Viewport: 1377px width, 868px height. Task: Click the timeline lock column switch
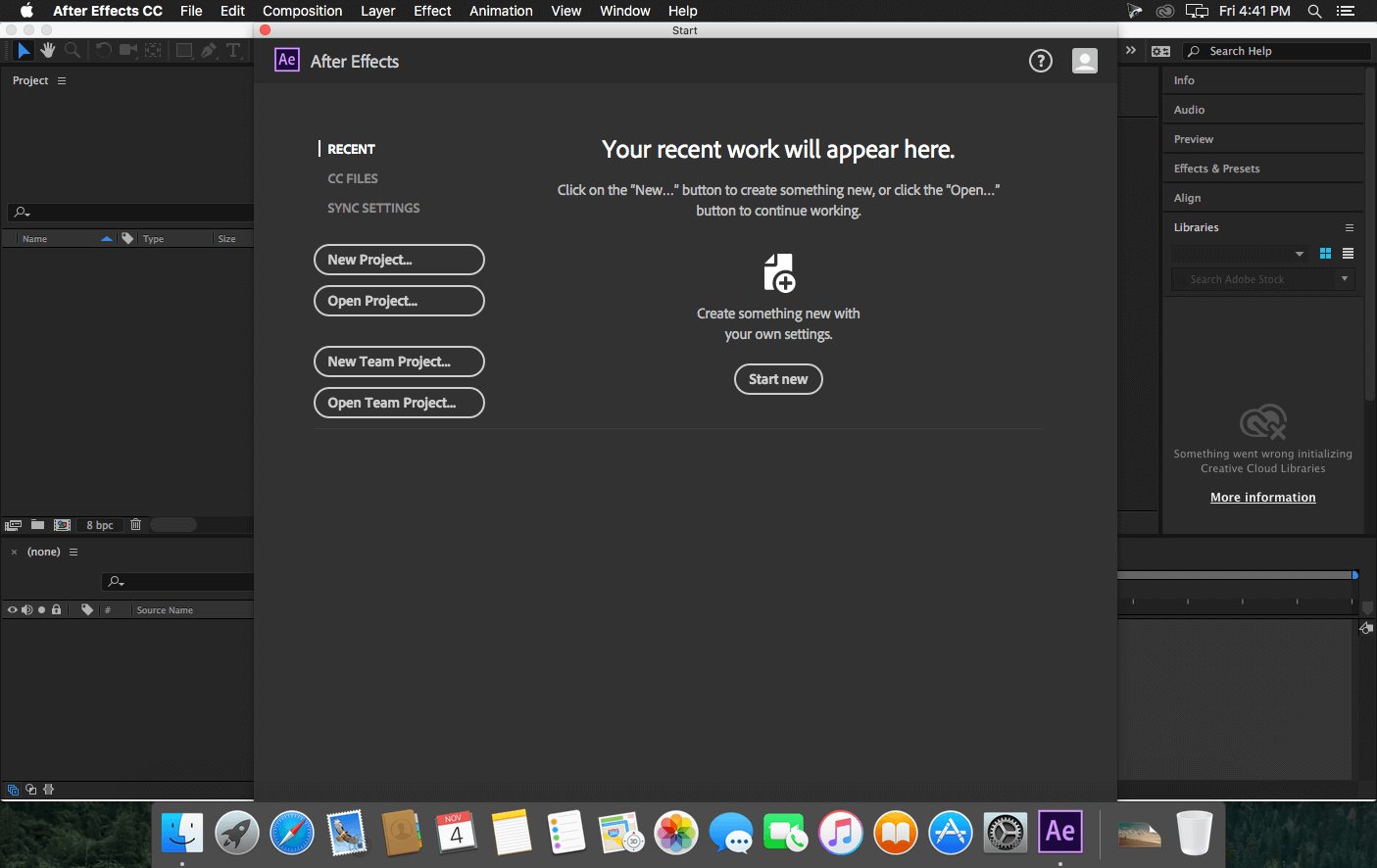pyautogui.click(x=57, y=609)
